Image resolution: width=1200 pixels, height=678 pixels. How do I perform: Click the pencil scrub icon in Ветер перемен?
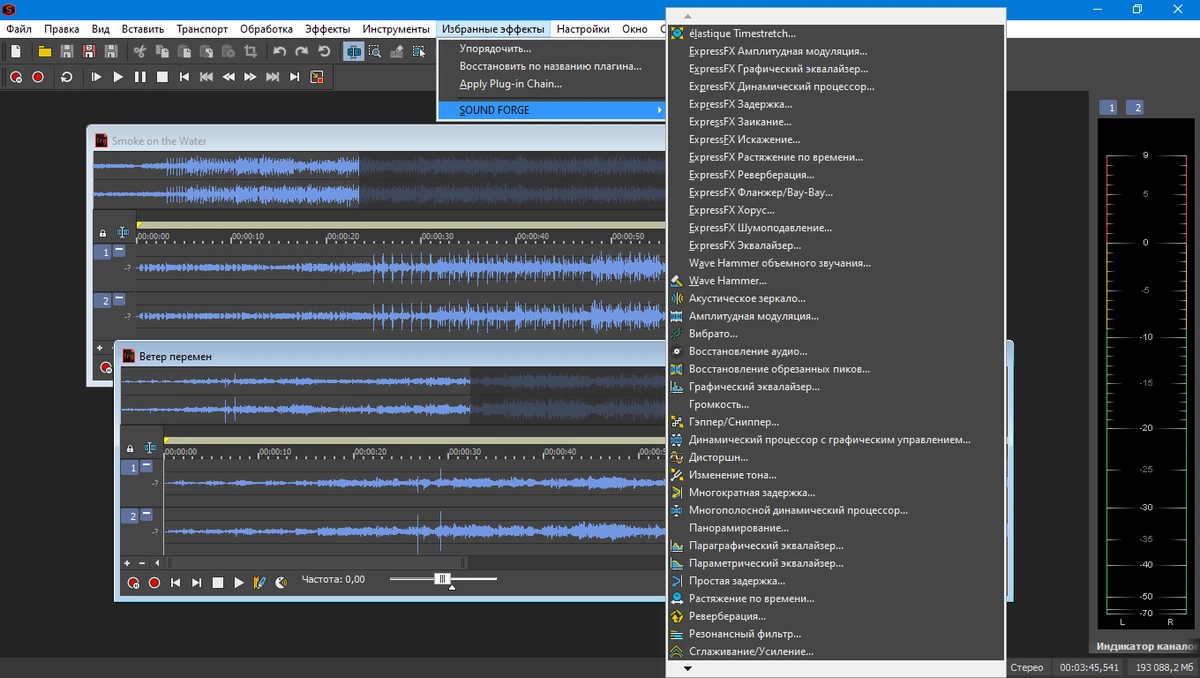[x=260, y=582]
